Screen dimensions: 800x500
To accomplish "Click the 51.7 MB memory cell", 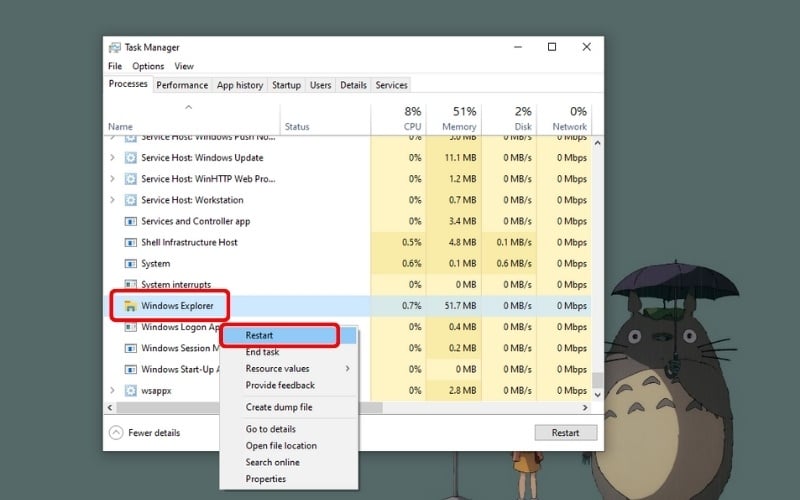I will point(454,306).
